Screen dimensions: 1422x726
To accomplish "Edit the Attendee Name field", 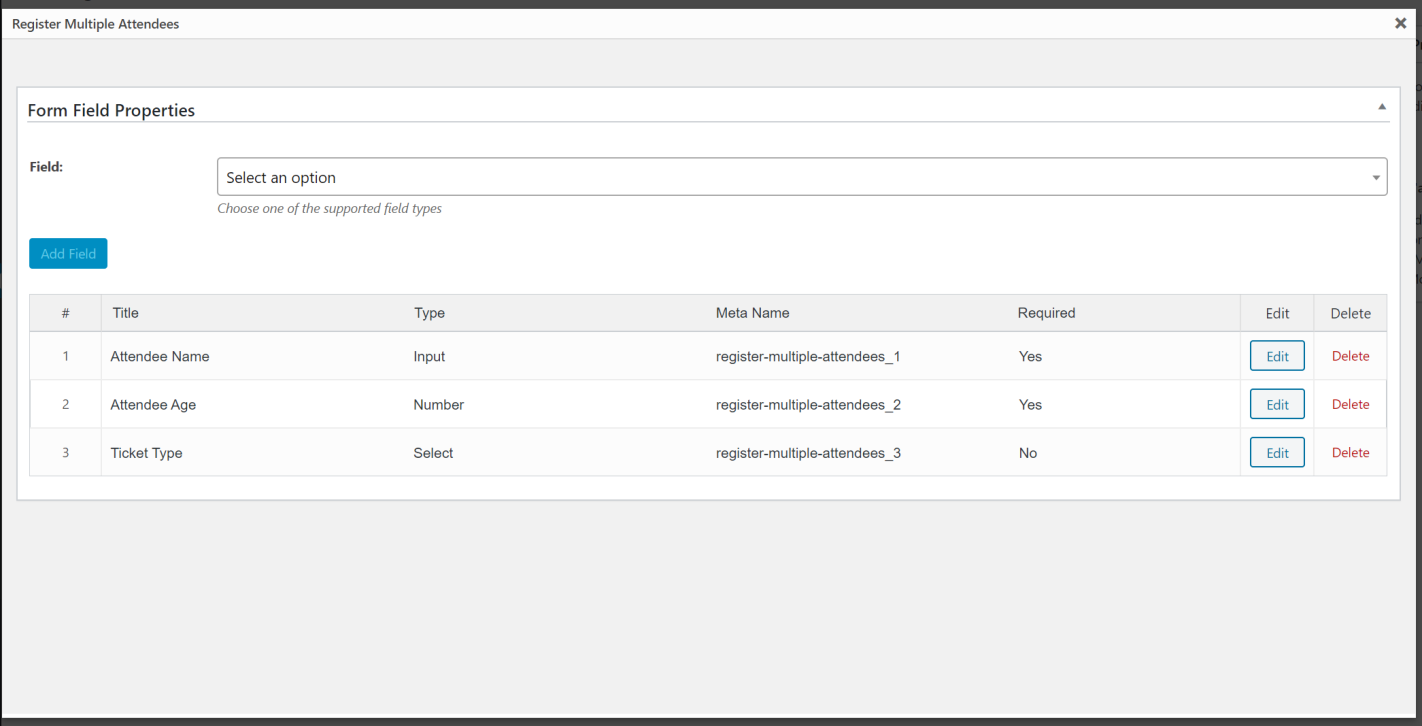I will [1277, 356].
